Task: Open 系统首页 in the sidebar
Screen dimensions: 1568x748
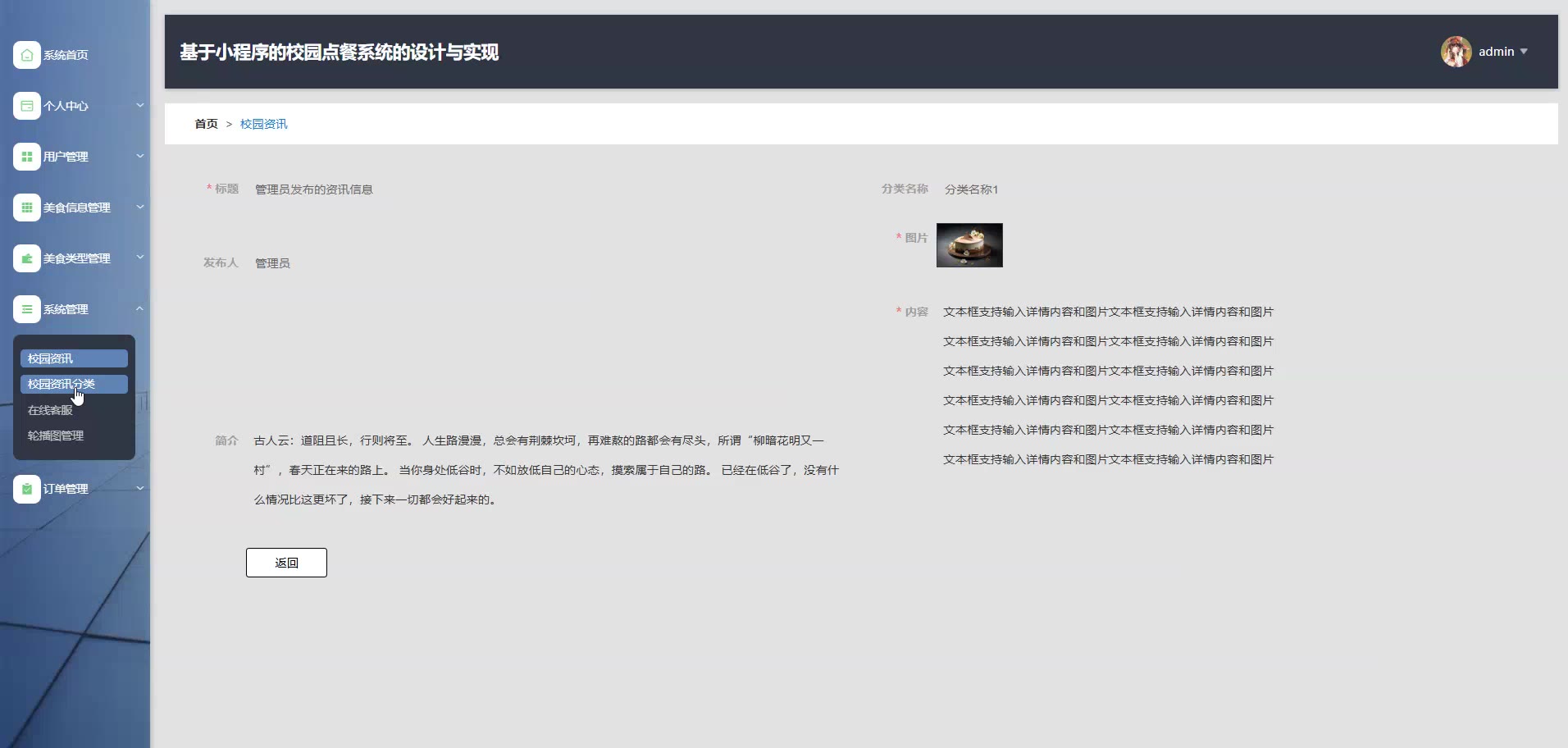Action: pyautogui.click(x=66, y=55)
